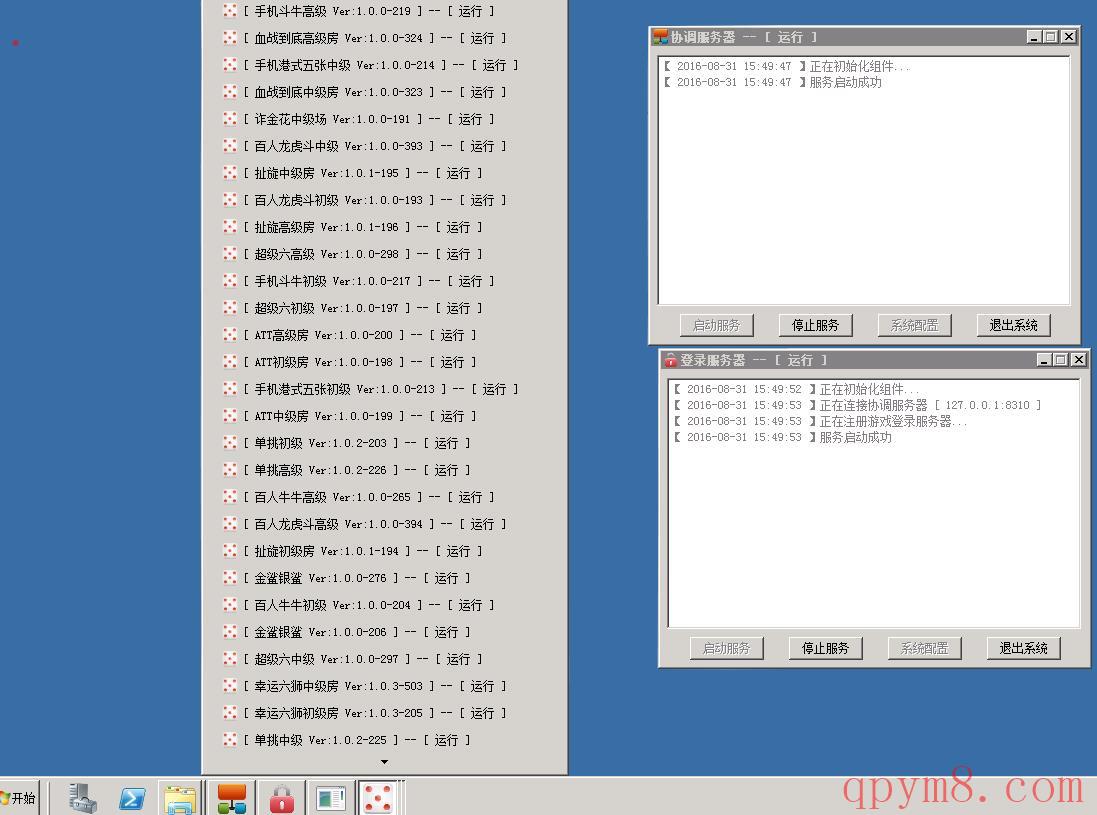Click log line 正在注册游戏登录服务器
The width and height of the screenshot is (1097, 815).
(x=819, y=421)
